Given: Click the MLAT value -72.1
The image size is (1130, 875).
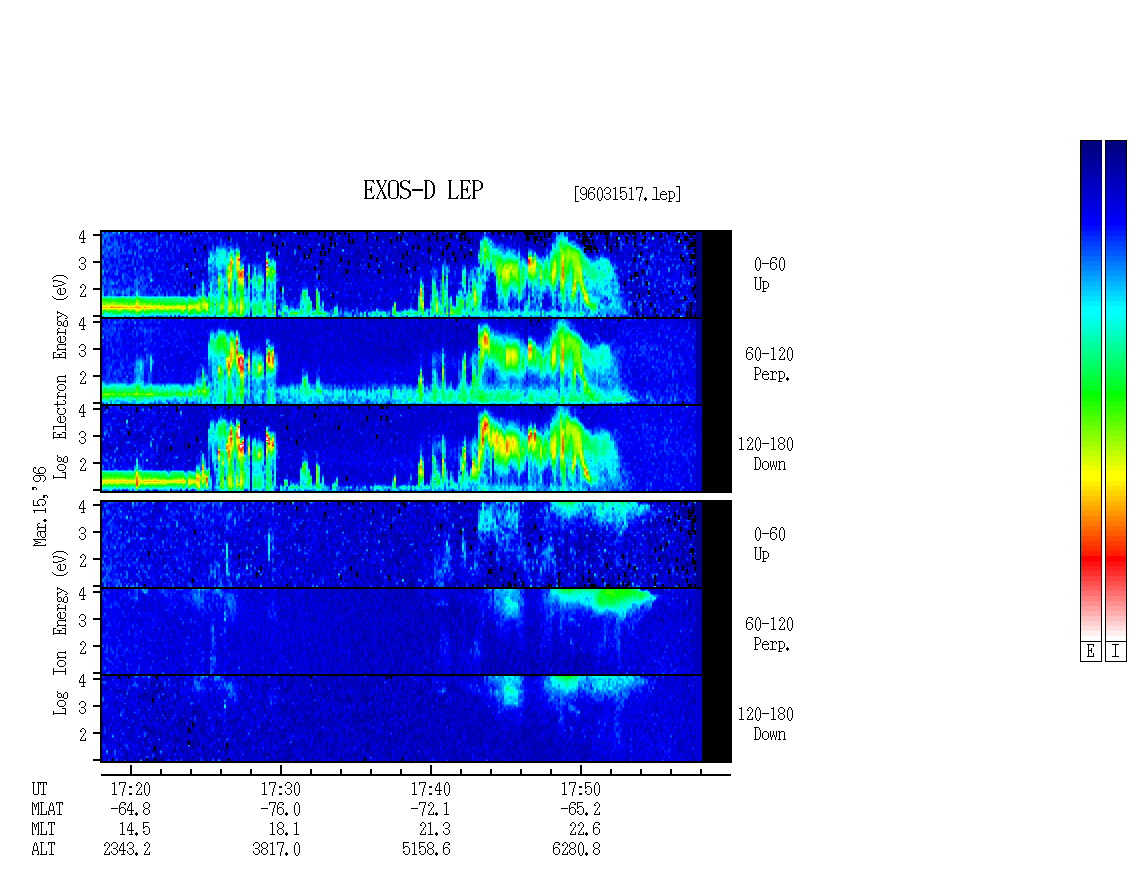Looking at the screenshot, I should (x=430, y=809).
